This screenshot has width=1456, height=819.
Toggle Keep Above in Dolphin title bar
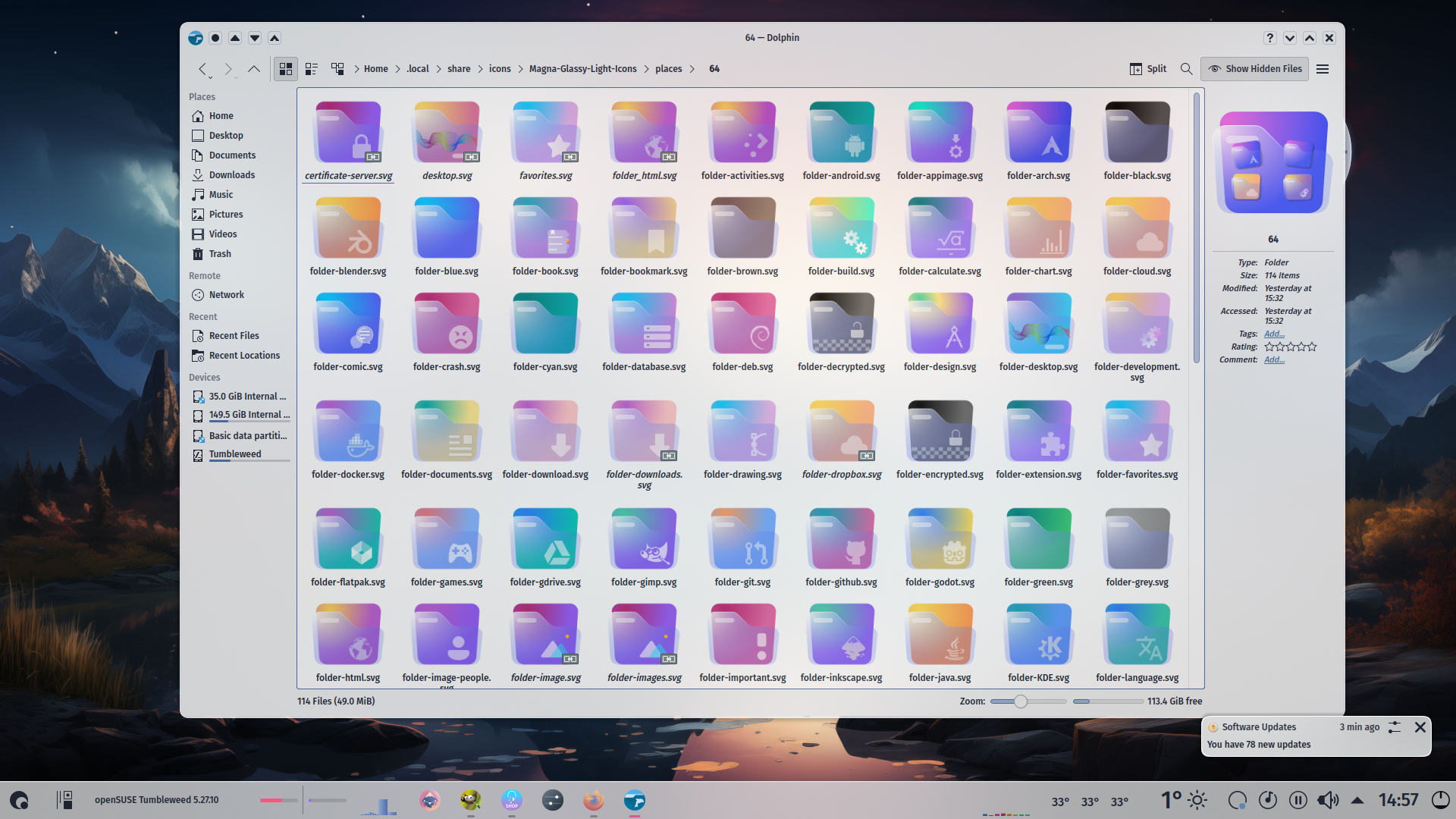pos(235,38)
